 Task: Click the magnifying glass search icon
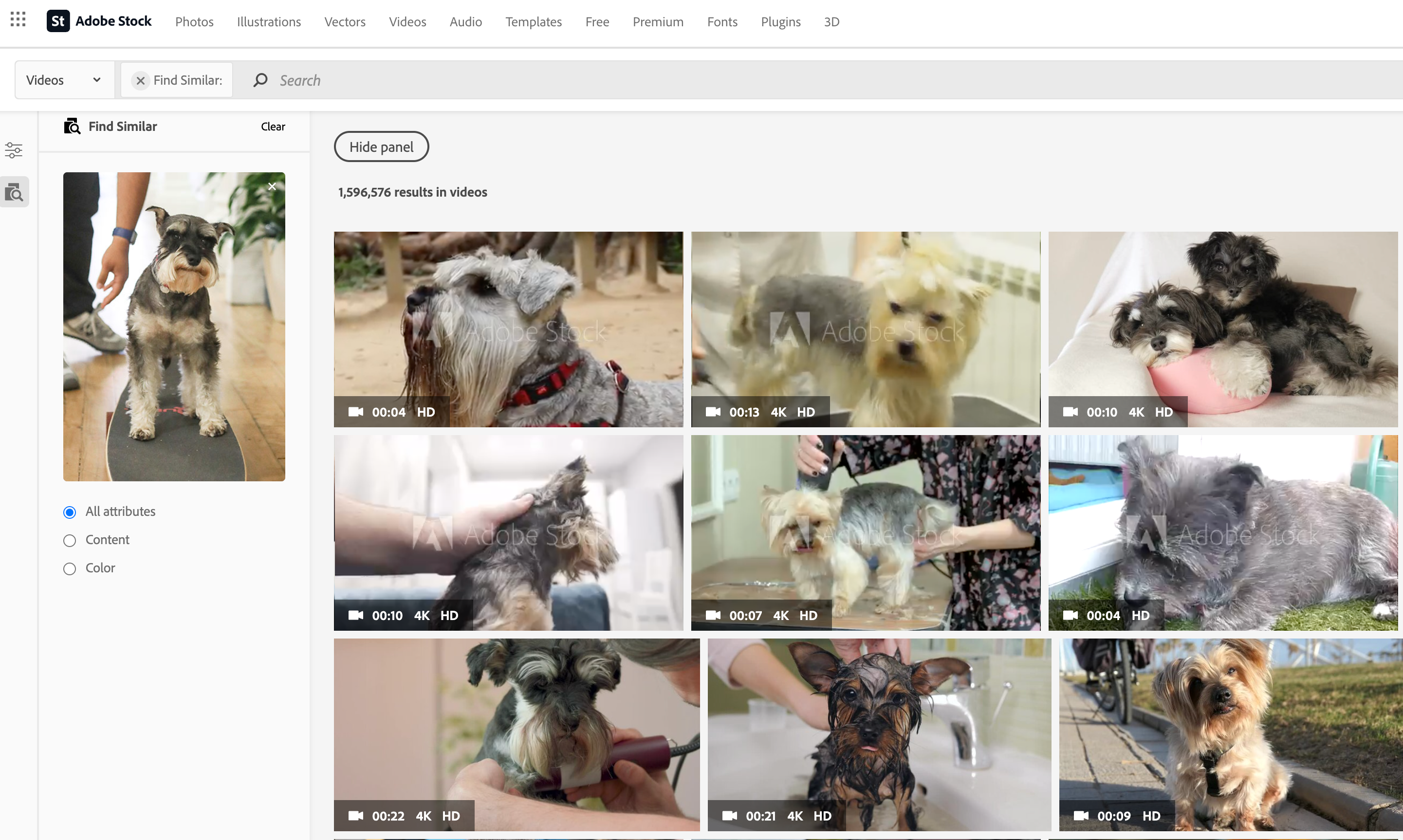pyautogui.click(x=260, y=80)
